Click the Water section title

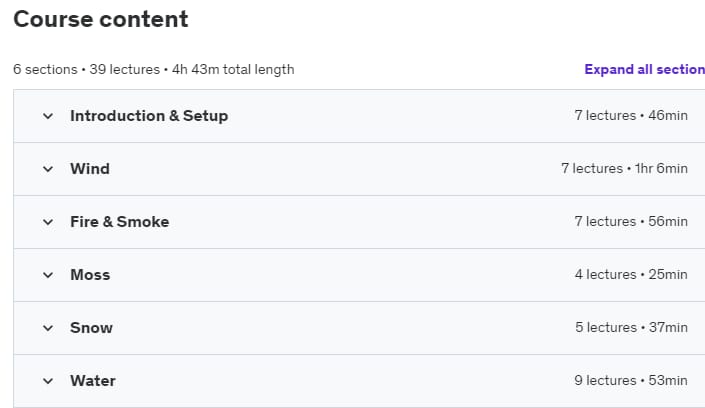point(93,381)
